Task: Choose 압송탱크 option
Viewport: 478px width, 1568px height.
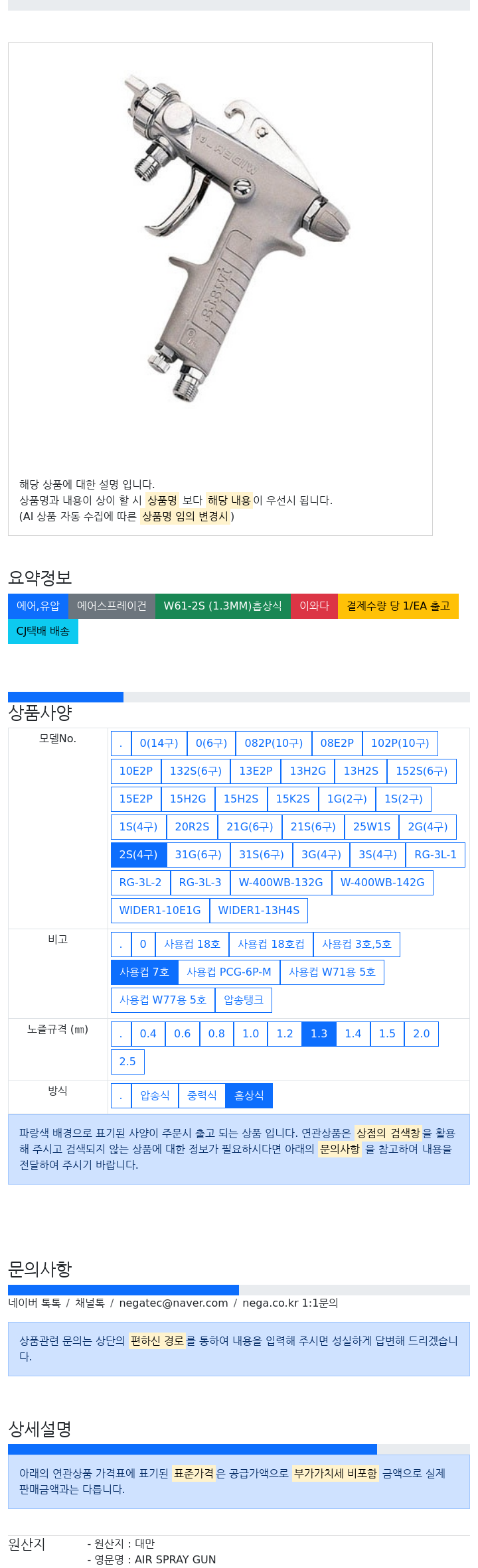Action: [244, 1000]
